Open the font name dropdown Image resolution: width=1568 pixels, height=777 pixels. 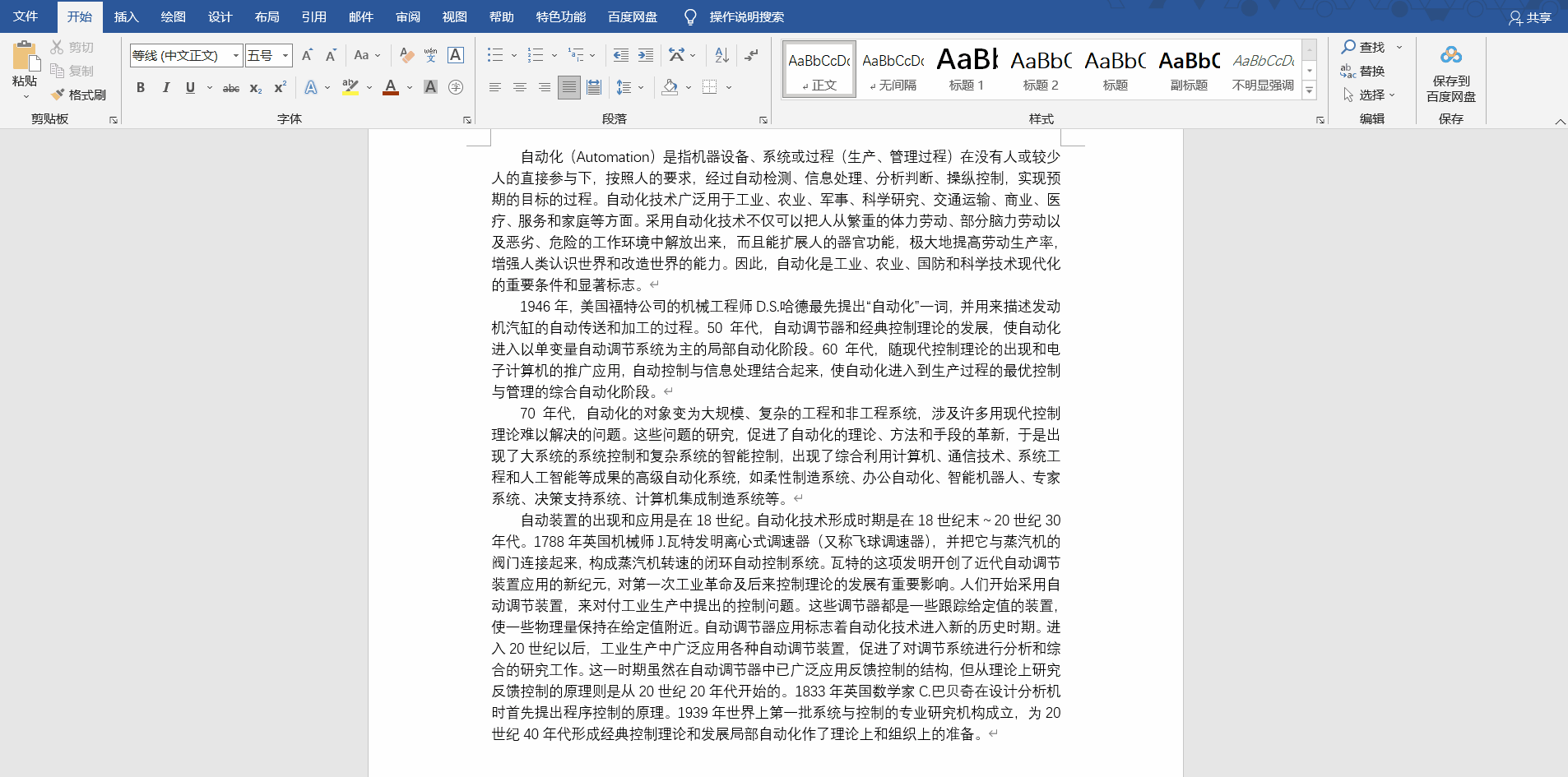(235, 55)
